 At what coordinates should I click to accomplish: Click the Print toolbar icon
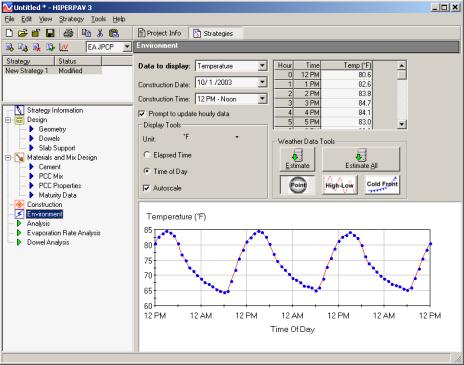click(x=68, y=33)
